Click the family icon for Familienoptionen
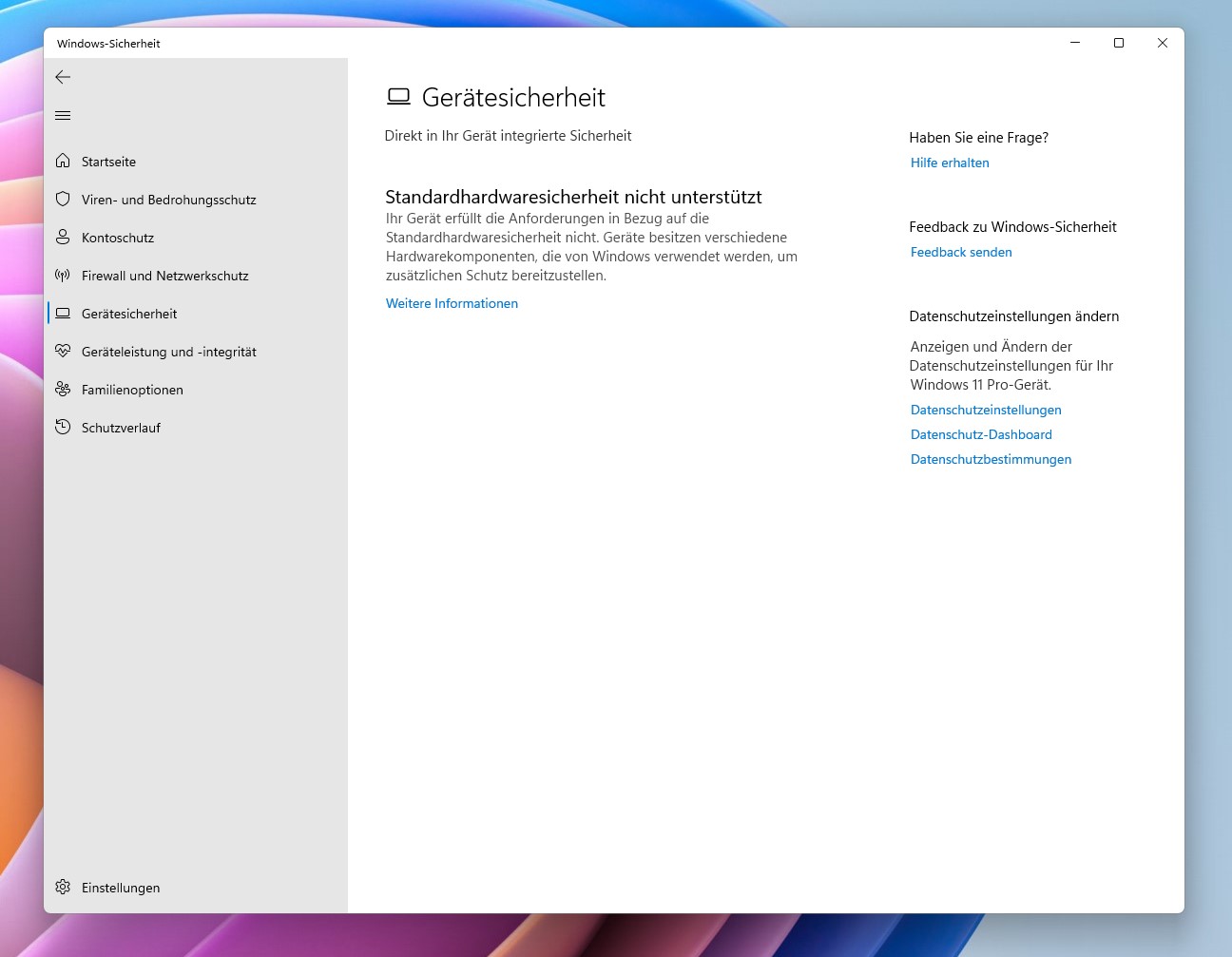Viewport: 1232px width, 957px height. click(x=63, y=389)
